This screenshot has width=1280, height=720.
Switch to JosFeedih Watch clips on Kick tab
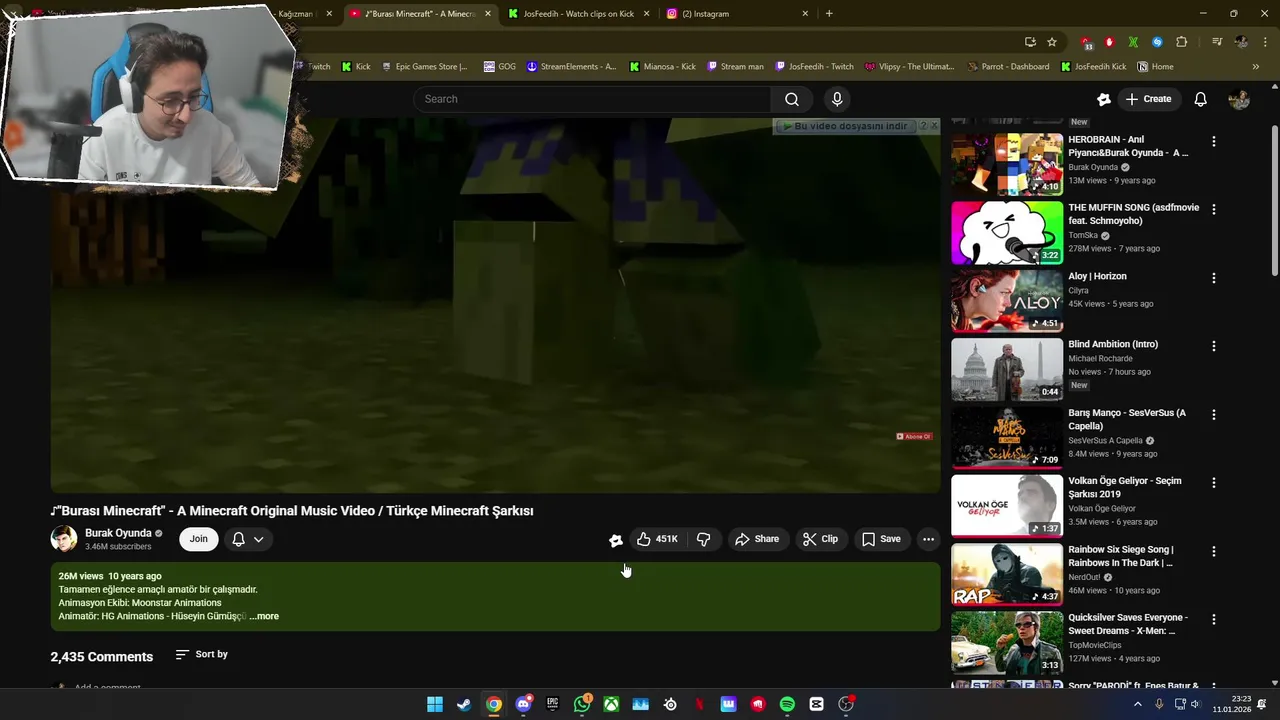(578, 14)
